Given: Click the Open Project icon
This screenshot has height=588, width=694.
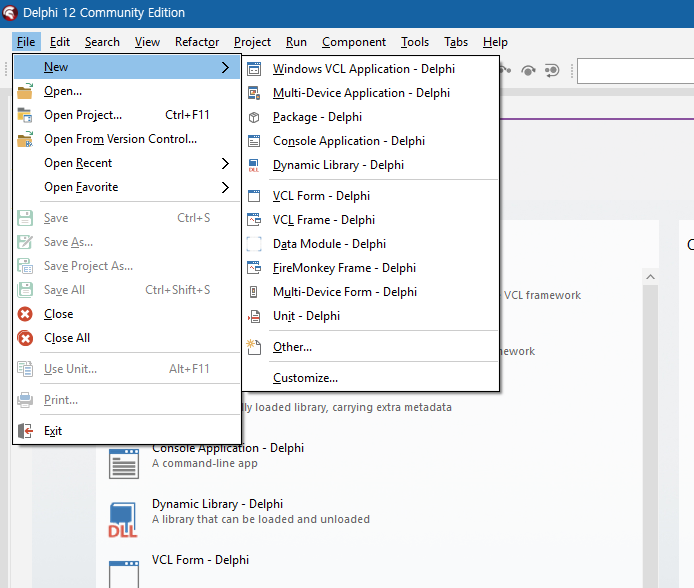Looking at the screenshot, I should 25,115.
